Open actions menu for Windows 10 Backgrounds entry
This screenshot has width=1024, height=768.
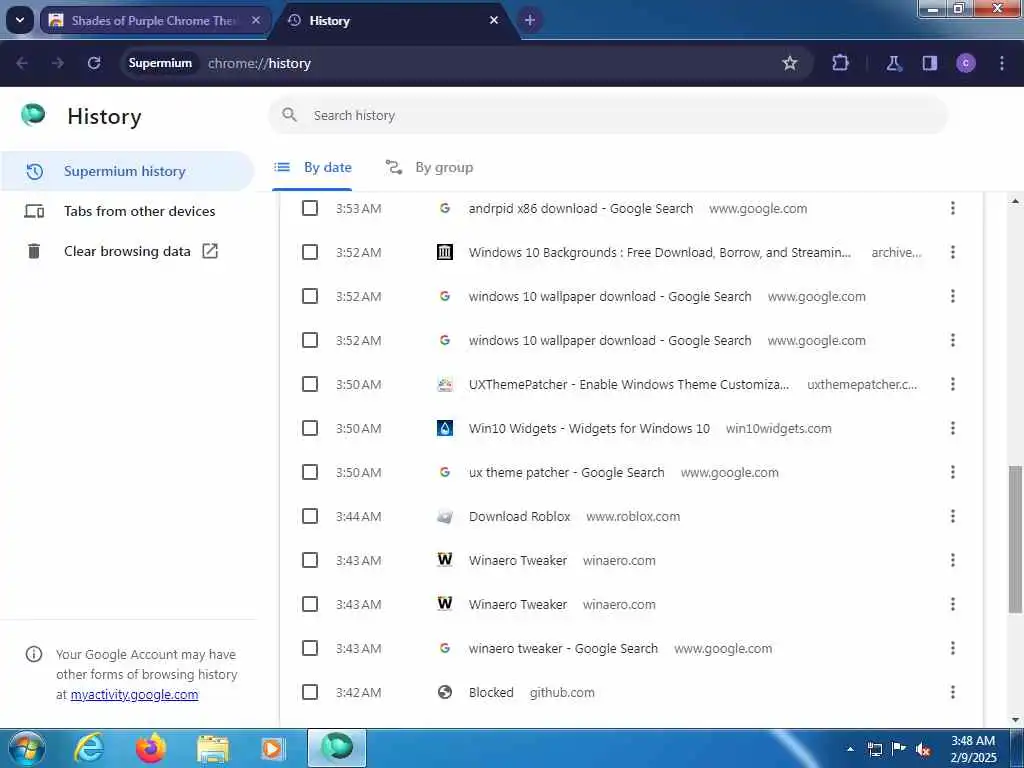(953, 252)
